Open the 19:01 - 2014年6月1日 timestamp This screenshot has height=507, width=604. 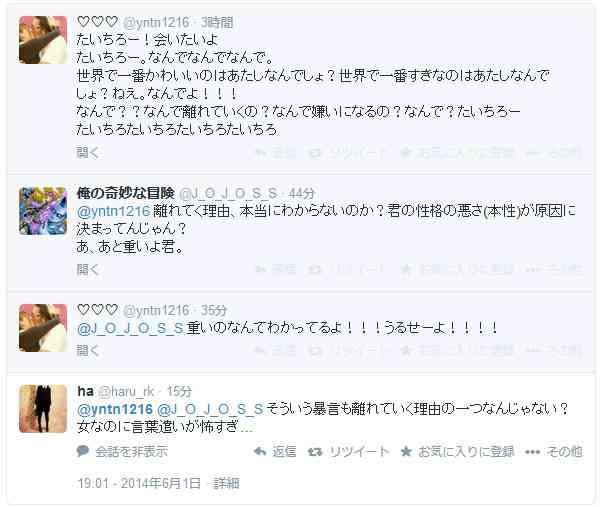[139, 483]
